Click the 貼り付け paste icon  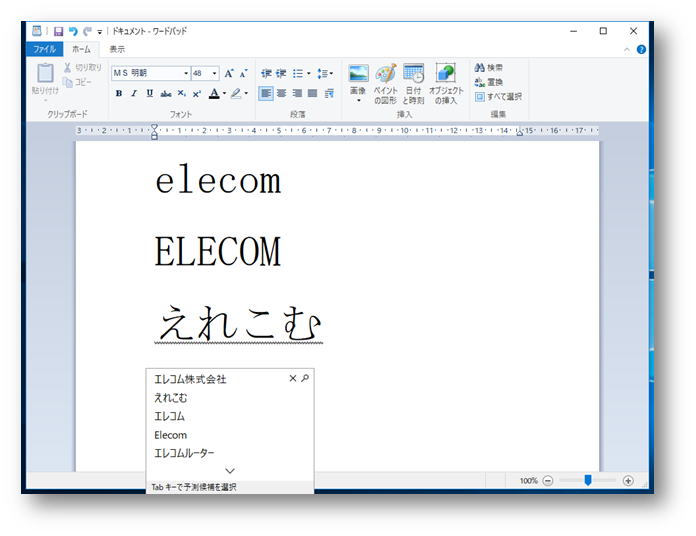[x=45, y=73]
